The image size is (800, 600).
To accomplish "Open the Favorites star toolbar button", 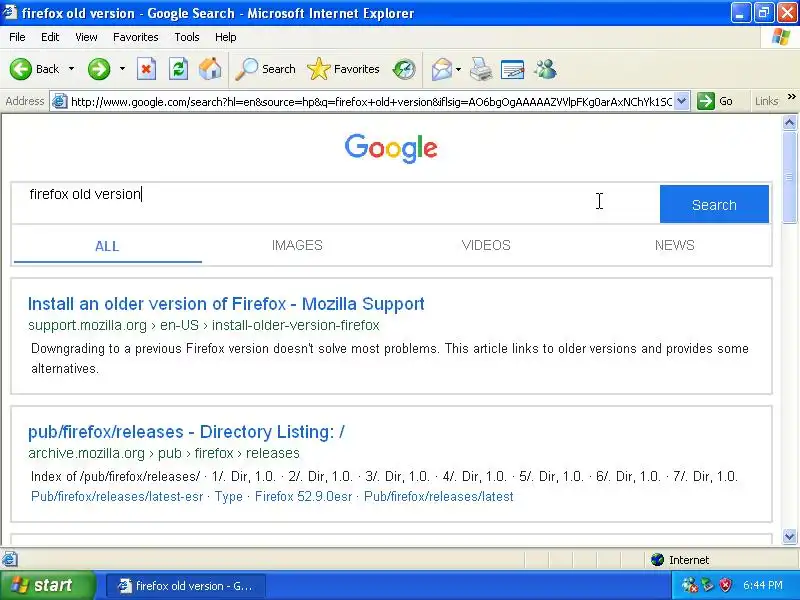I will [x=343, y=69].
